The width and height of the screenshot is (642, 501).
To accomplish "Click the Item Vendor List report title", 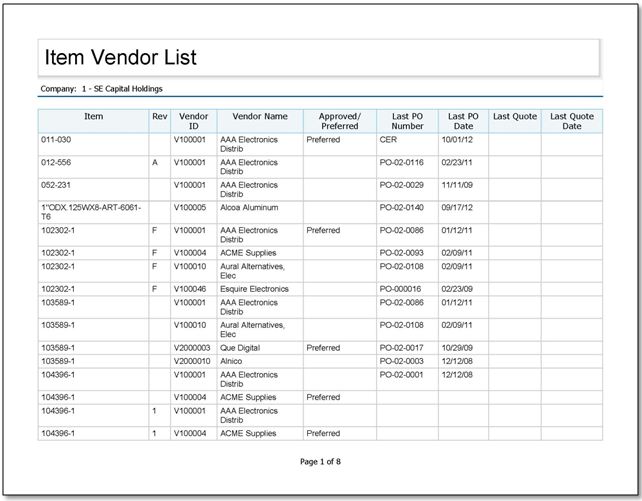I will click(x=118, y=57).
